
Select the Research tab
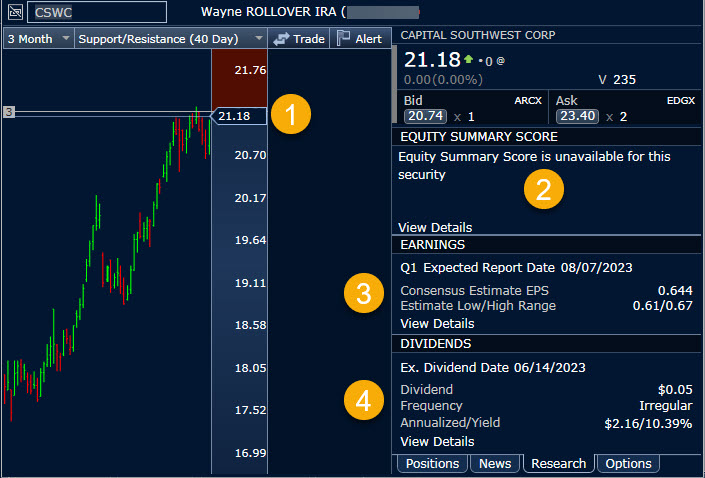click(558, 463)
